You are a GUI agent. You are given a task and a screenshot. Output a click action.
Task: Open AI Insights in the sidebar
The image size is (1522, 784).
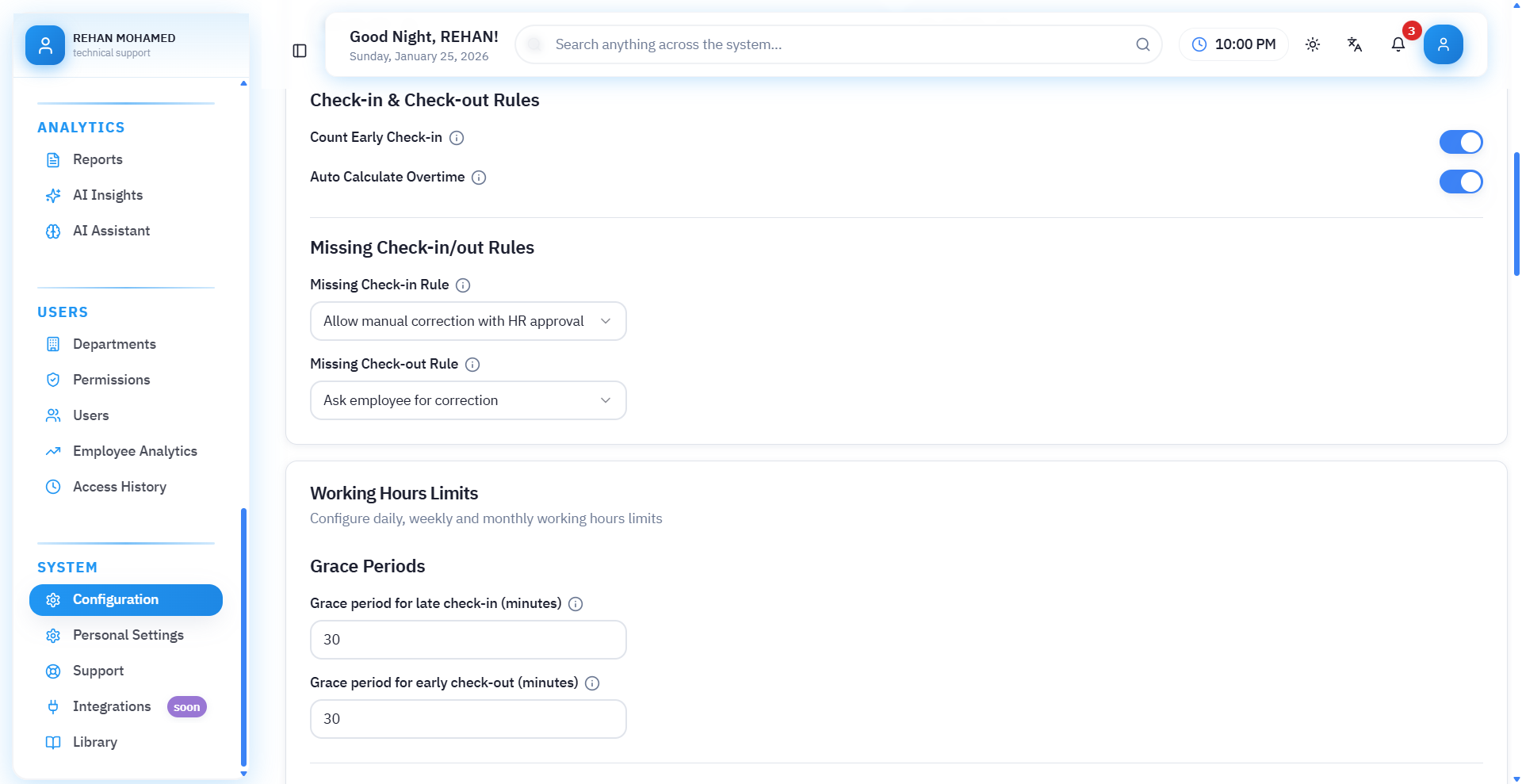pos(108,195)
